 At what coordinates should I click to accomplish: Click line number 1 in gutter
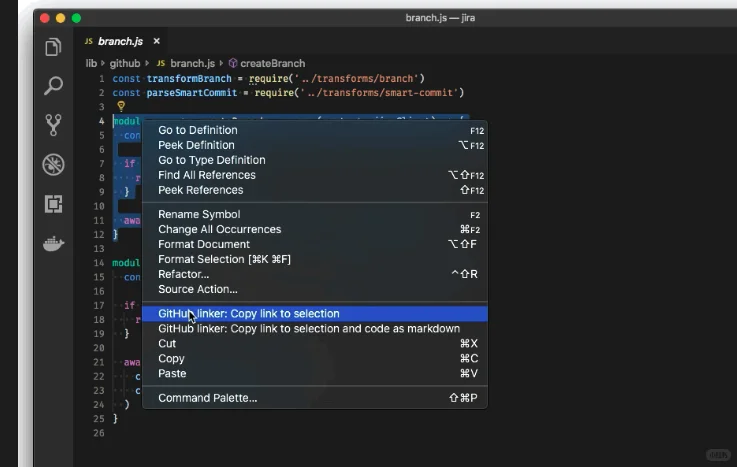[102, 79]
